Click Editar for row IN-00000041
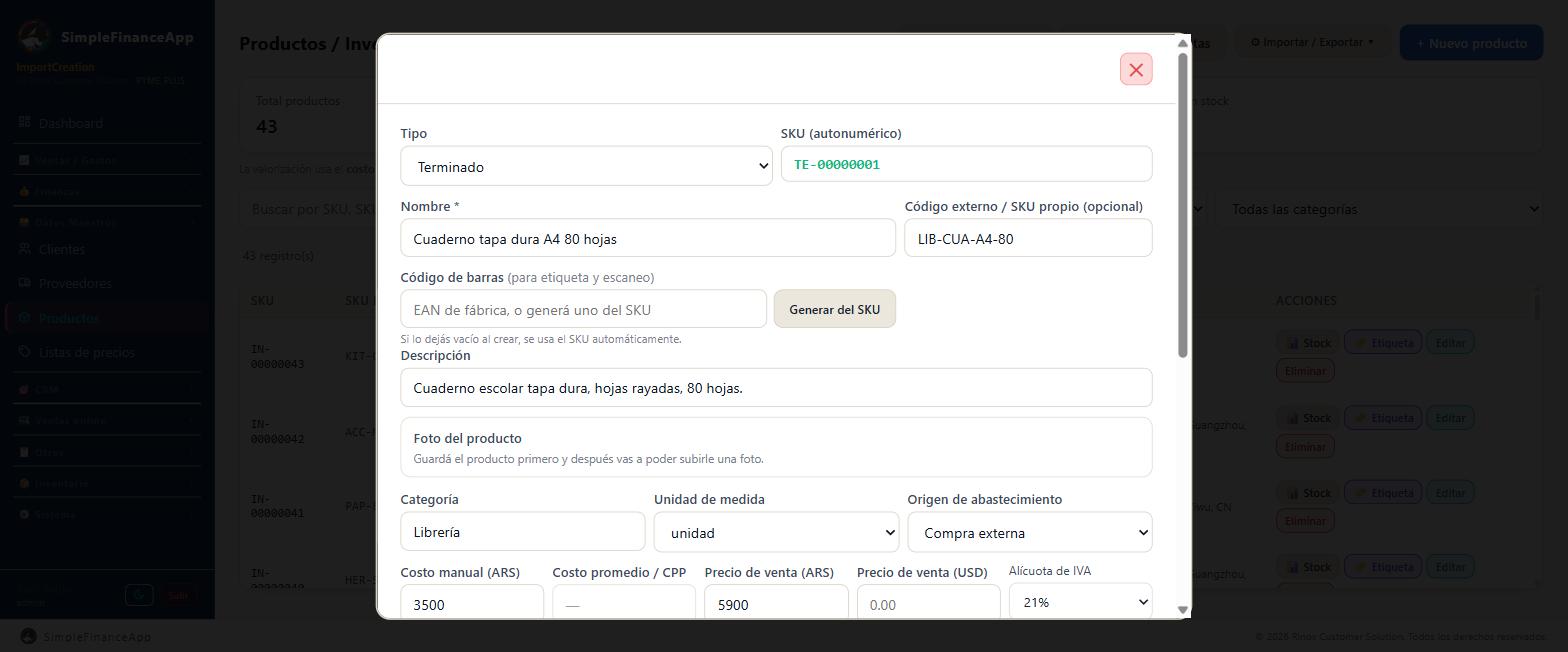This screenshot has height=652, width=1568. pos(1450,493)
